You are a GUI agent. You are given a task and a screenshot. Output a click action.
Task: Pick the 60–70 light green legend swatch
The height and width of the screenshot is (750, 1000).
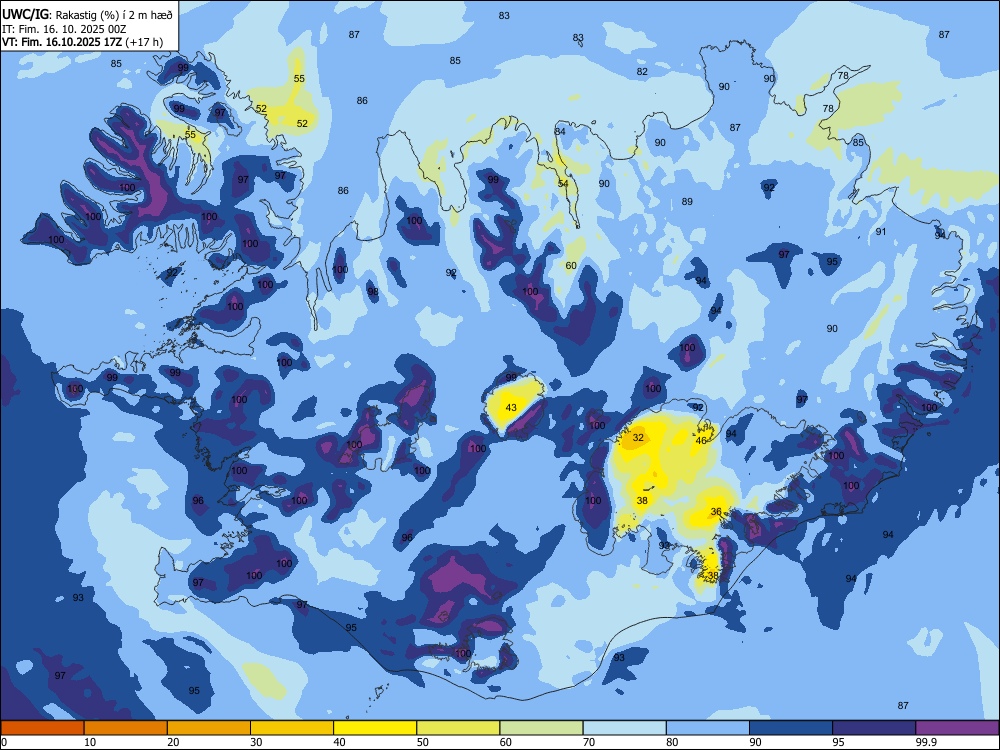pos(541,728)
